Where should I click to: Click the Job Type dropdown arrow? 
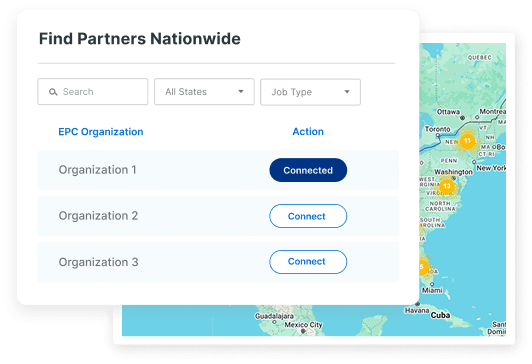347,92
